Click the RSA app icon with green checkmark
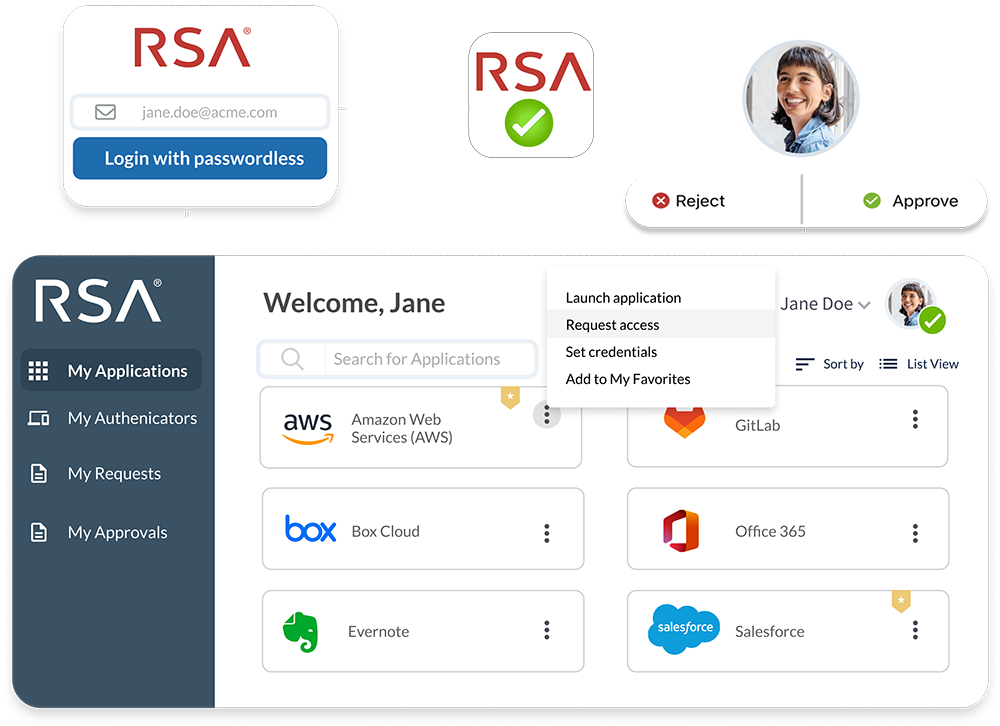1000x726 pixels. click(x=531, y=95)
